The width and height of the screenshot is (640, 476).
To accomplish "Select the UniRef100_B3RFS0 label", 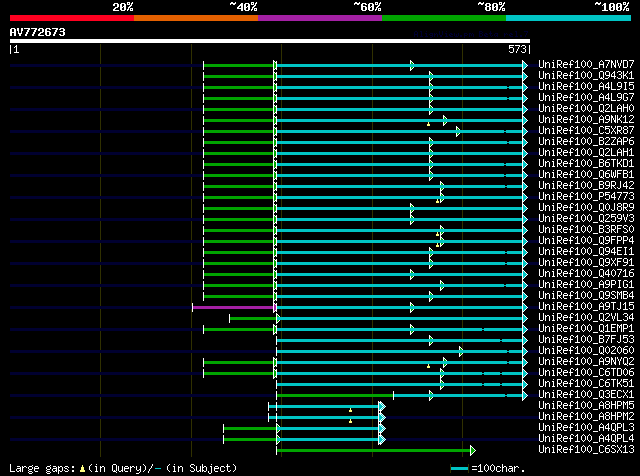I will 586,230.
